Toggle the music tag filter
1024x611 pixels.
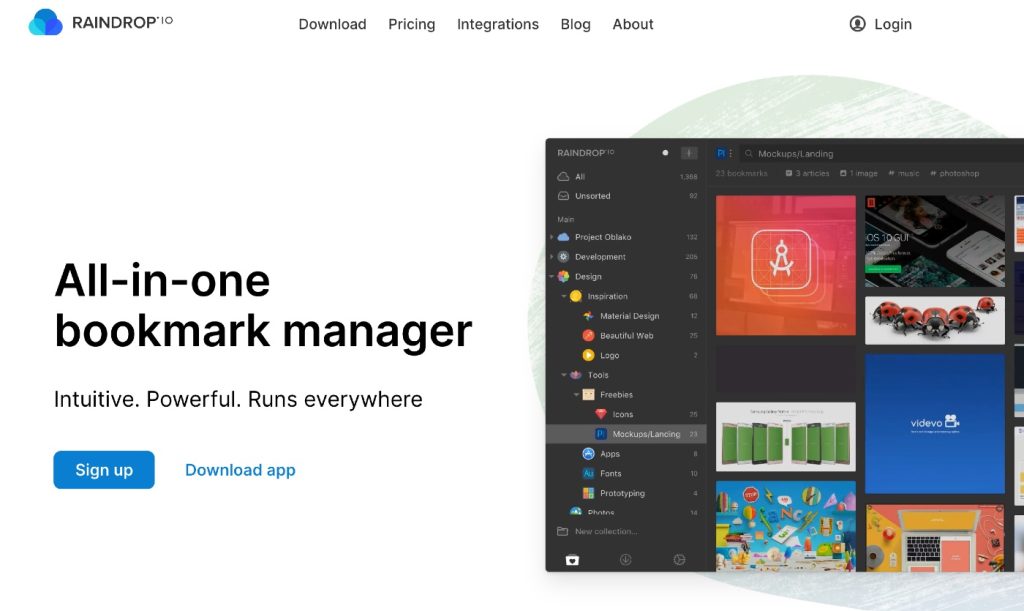[x=904, y=173]
